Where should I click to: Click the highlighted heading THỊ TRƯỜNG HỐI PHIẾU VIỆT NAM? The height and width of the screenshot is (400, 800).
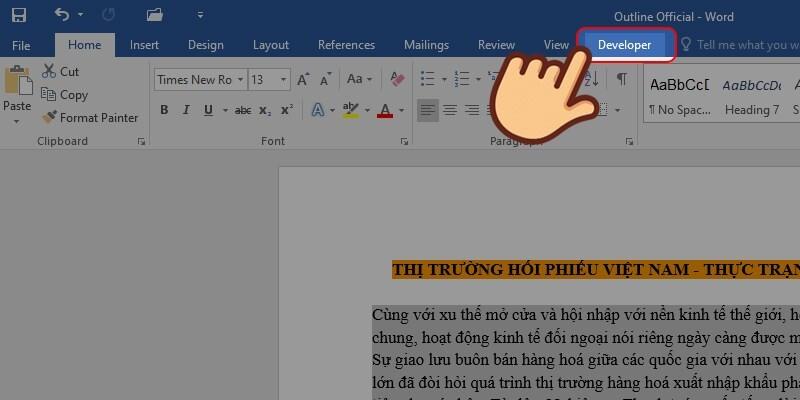click(596, 269)
